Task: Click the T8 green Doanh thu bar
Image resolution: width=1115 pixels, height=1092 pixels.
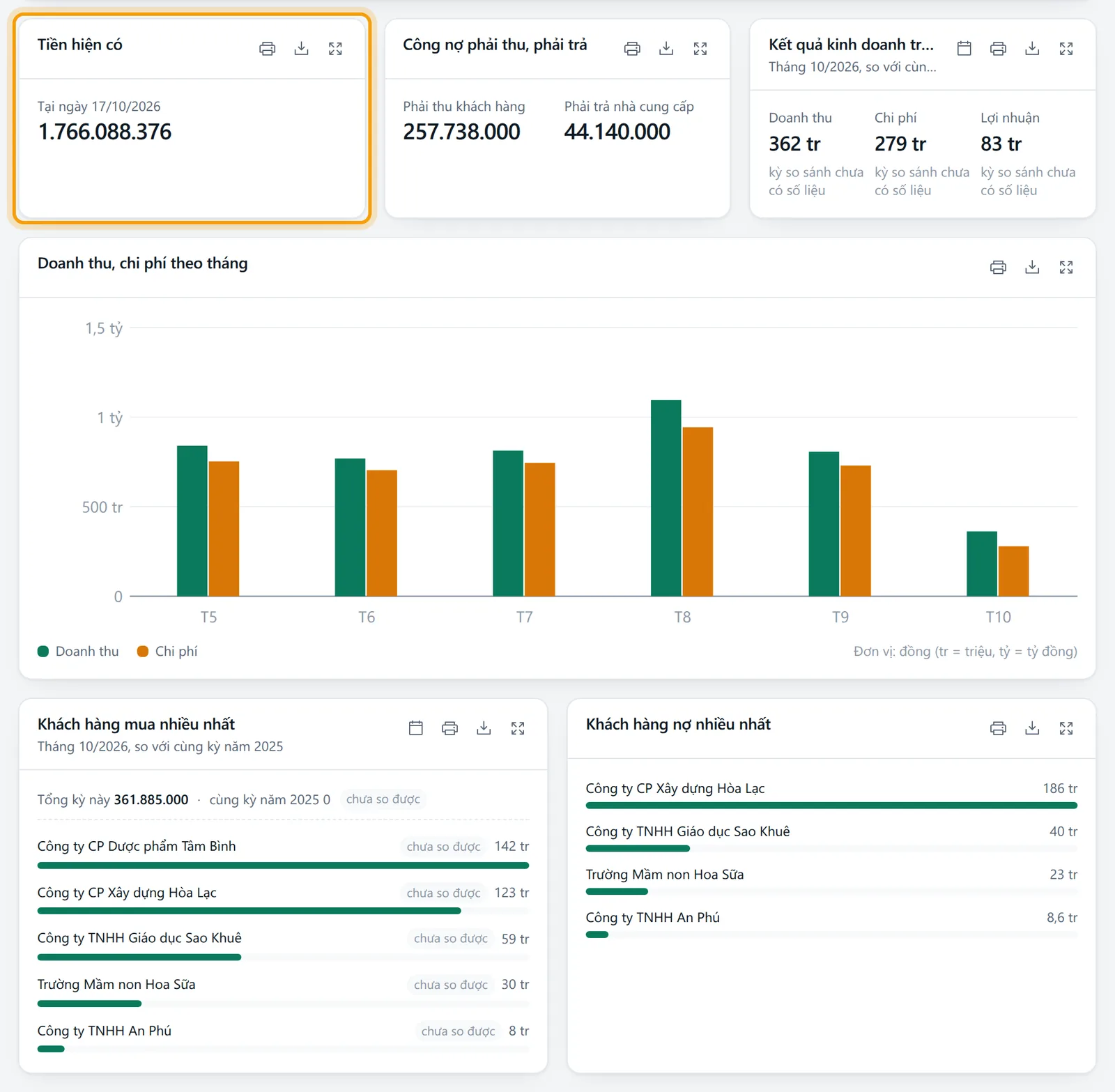Action: coord(666,498)
